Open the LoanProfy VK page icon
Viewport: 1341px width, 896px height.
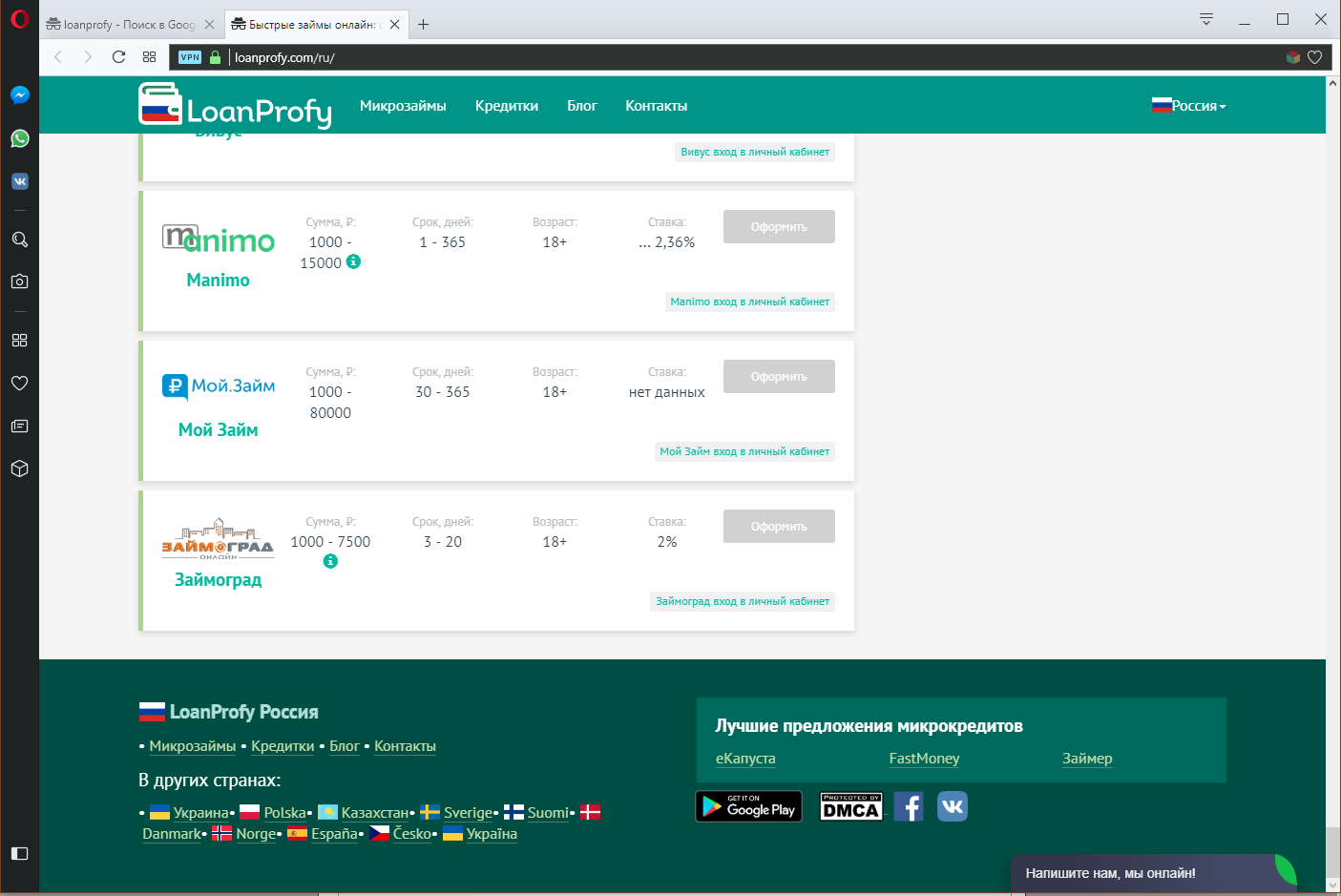953,806
